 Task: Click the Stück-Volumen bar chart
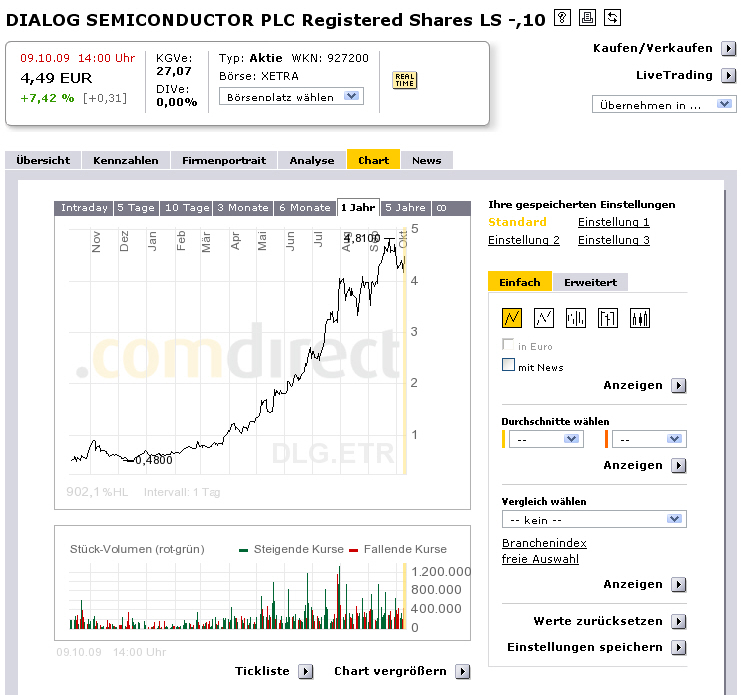tap(238, 597)
